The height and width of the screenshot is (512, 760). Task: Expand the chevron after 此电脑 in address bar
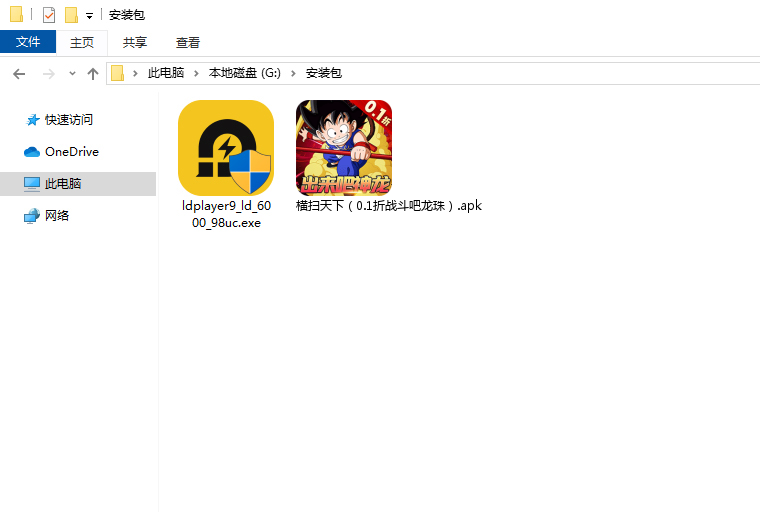(x=196, y=73)
